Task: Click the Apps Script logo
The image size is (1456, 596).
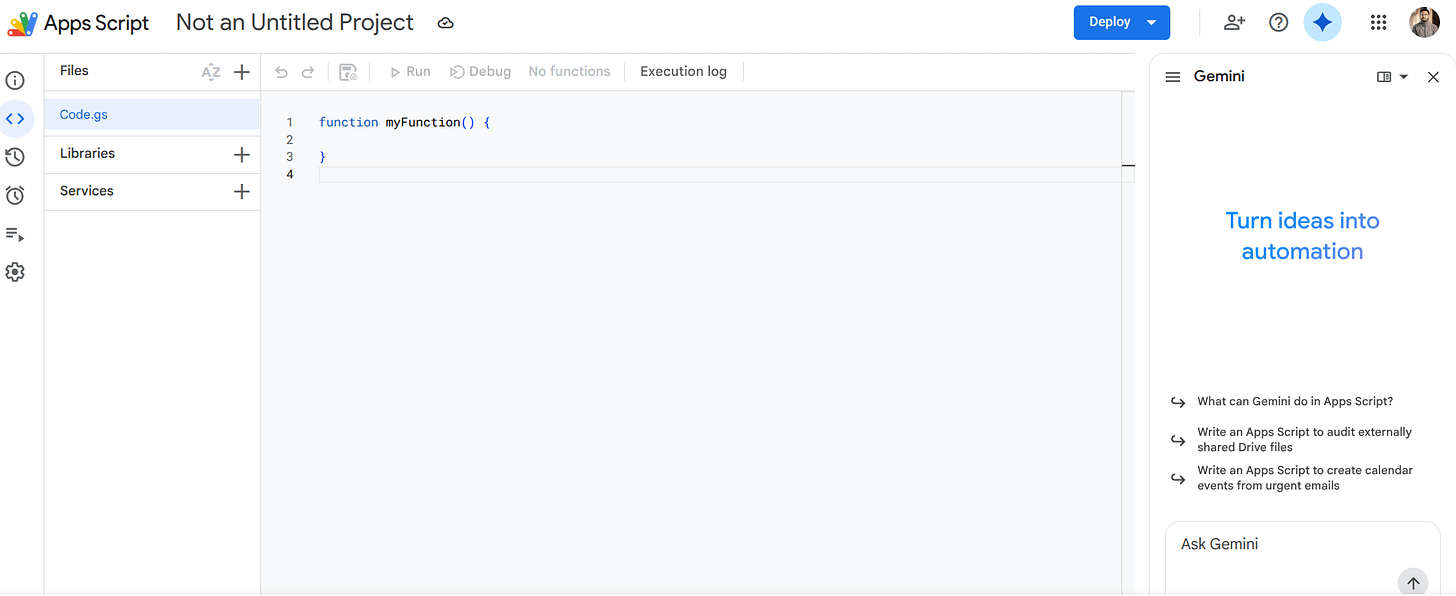Action: pyautogui.click(x=22, y=23)
